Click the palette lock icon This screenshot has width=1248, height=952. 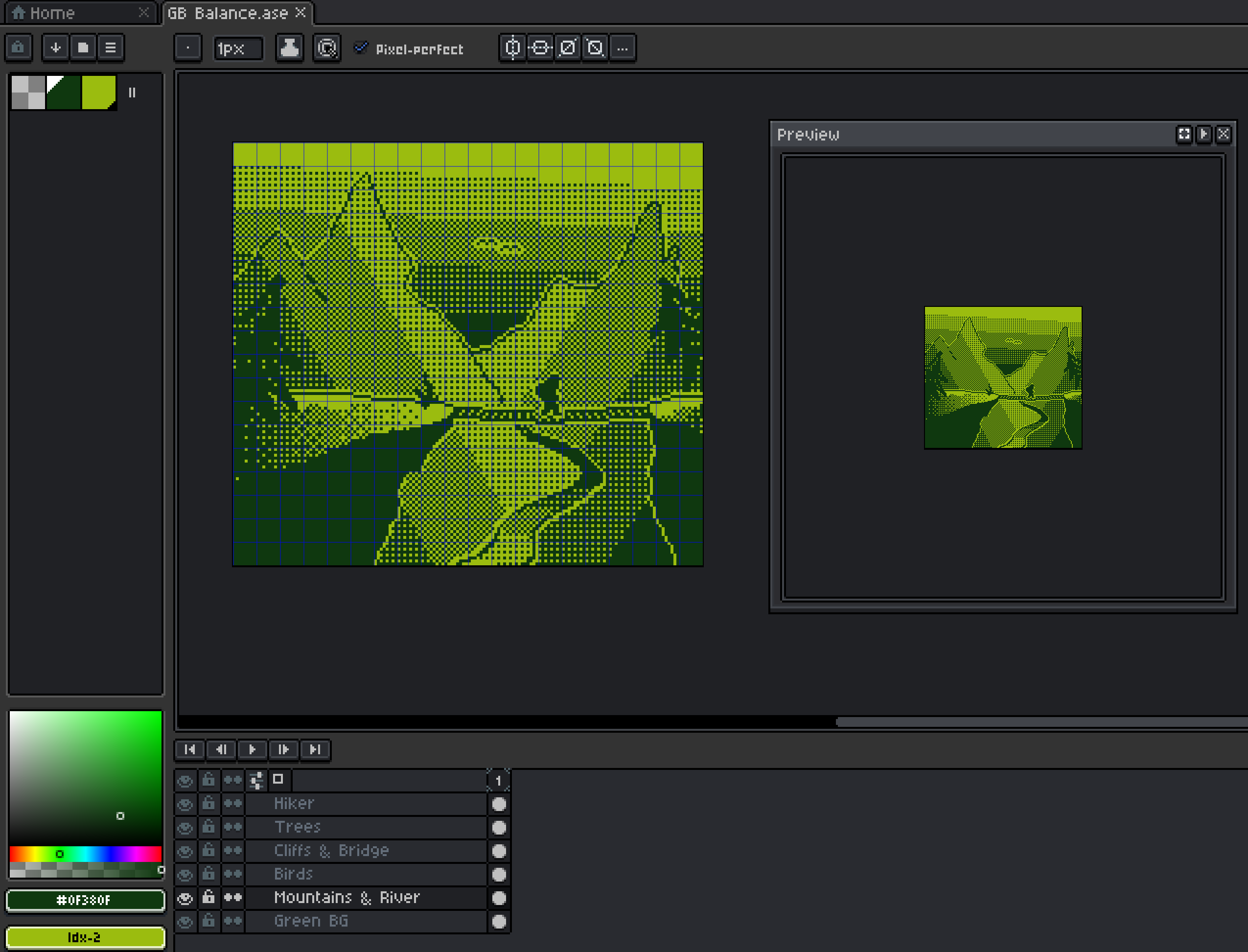(x=18, y=47)
